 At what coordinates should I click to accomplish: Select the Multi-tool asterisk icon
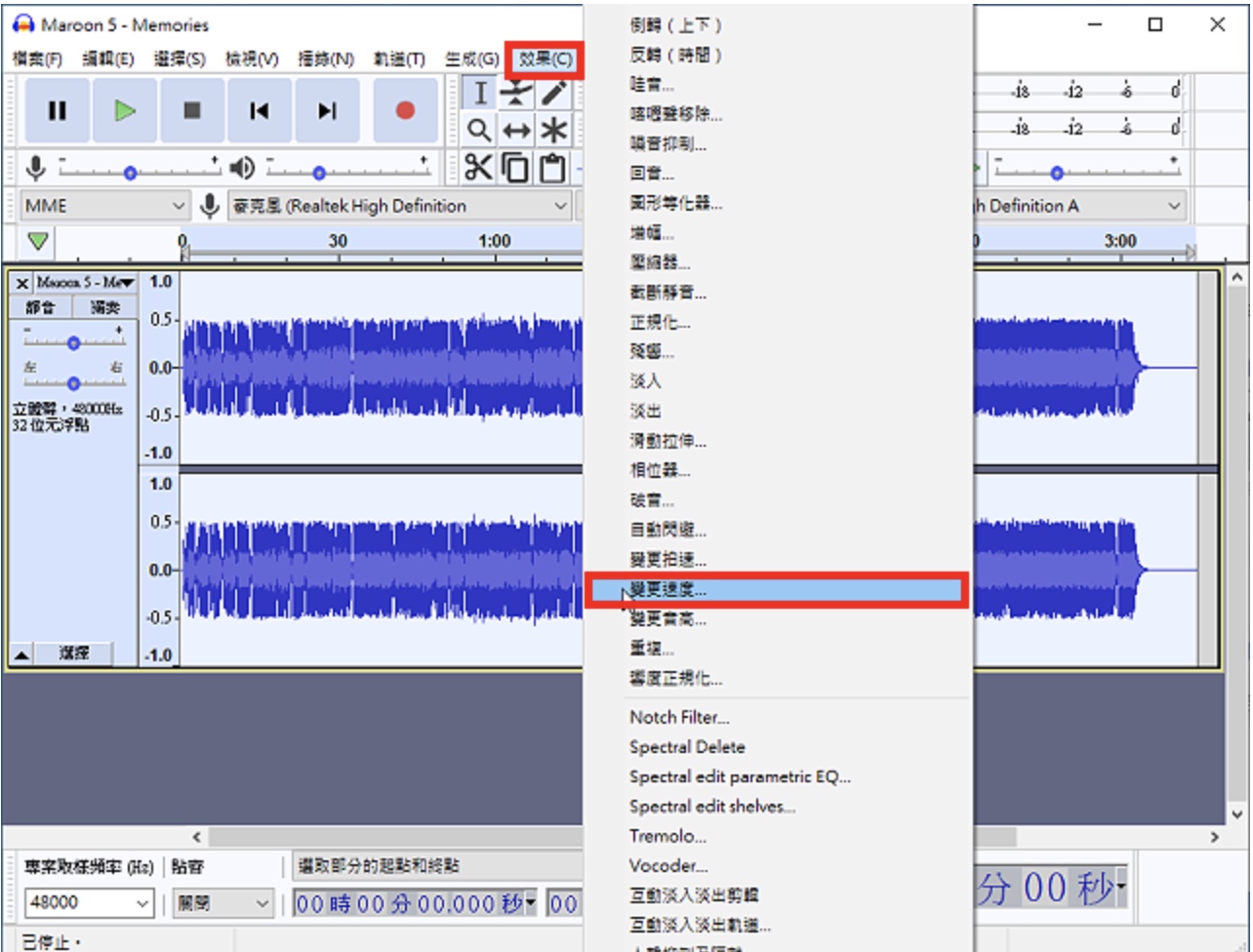point(553,130)
